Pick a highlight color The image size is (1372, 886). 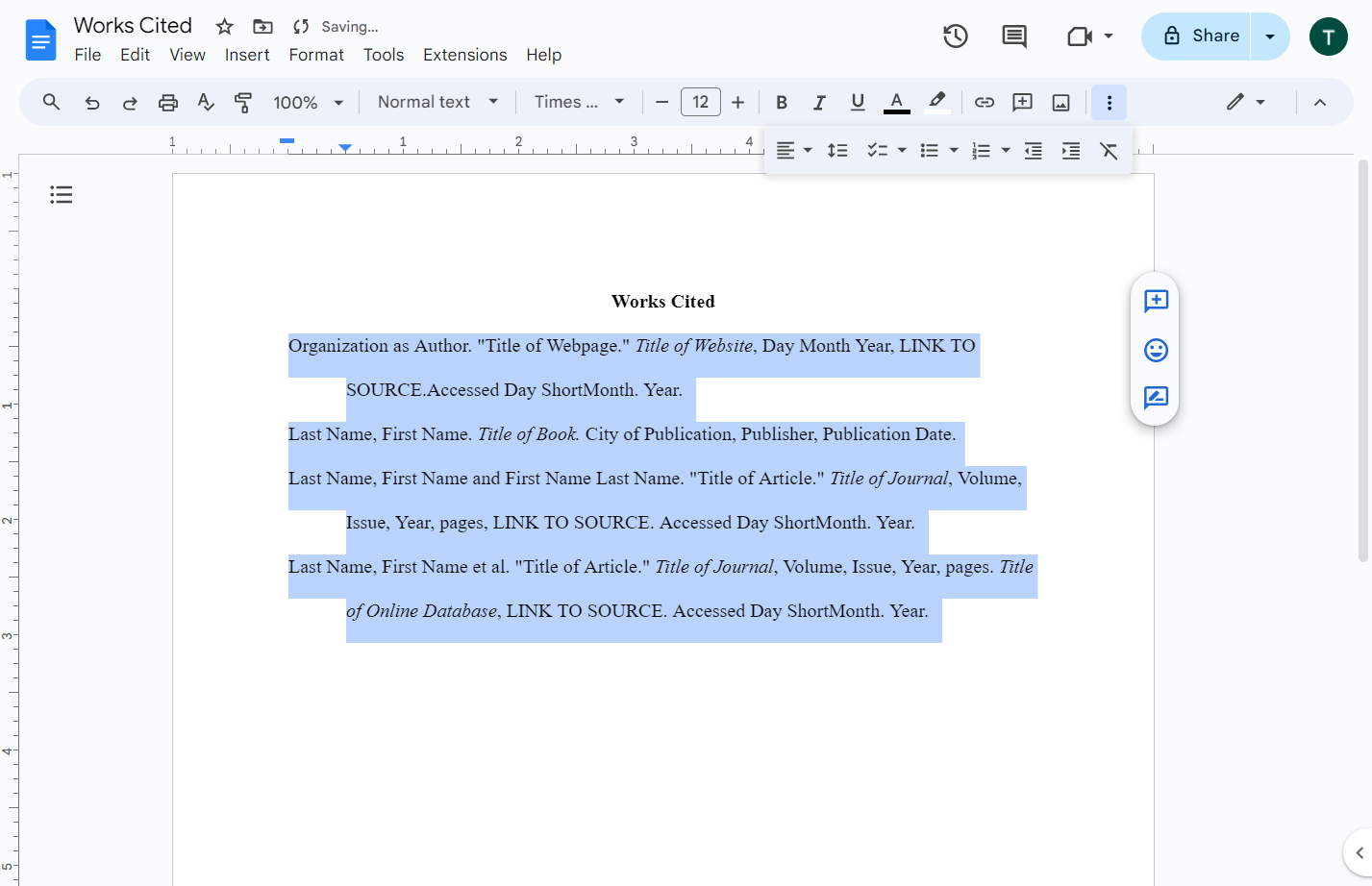(x=936, y=103)
